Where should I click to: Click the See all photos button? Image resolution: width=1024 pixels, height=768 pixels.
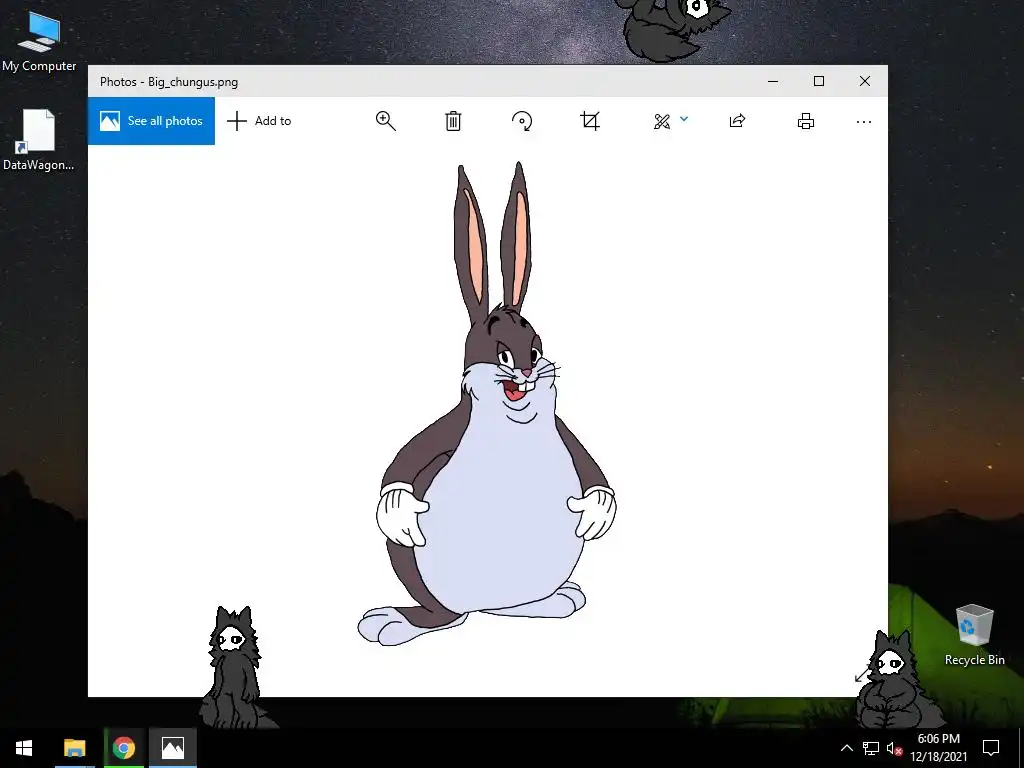[151, 121]
